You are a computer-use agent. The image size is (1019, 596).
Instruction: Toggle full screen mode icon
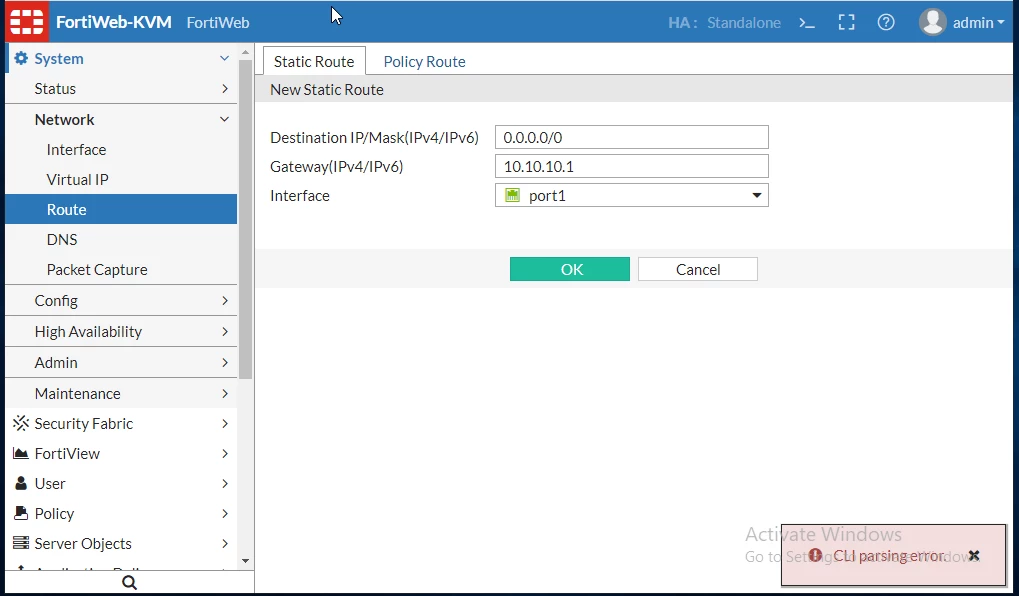pyautogui.click(x=846, y=23)
